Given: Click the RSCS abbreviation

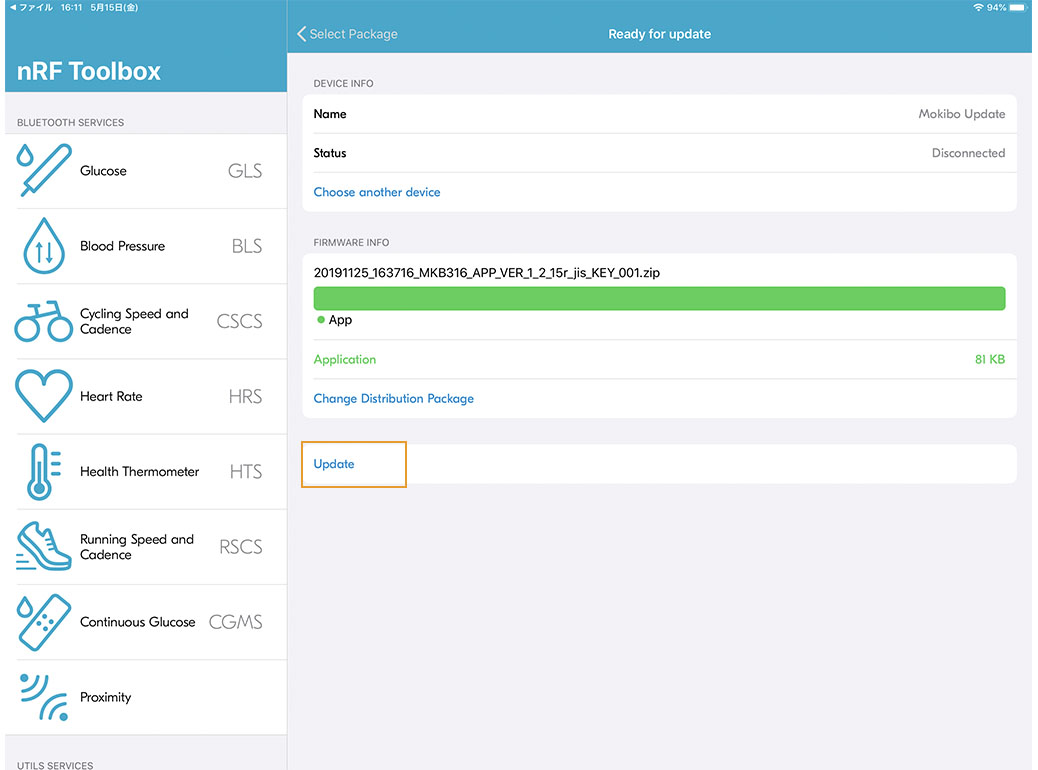Looking at the screenshot, I should pyautogui.click(x=241, y=547).
